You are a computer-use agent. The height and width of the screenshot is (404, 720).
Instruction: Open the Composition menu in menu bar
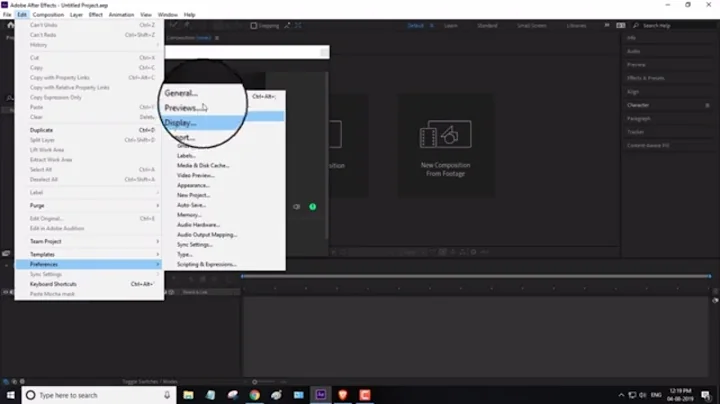[x=47, y=15]
